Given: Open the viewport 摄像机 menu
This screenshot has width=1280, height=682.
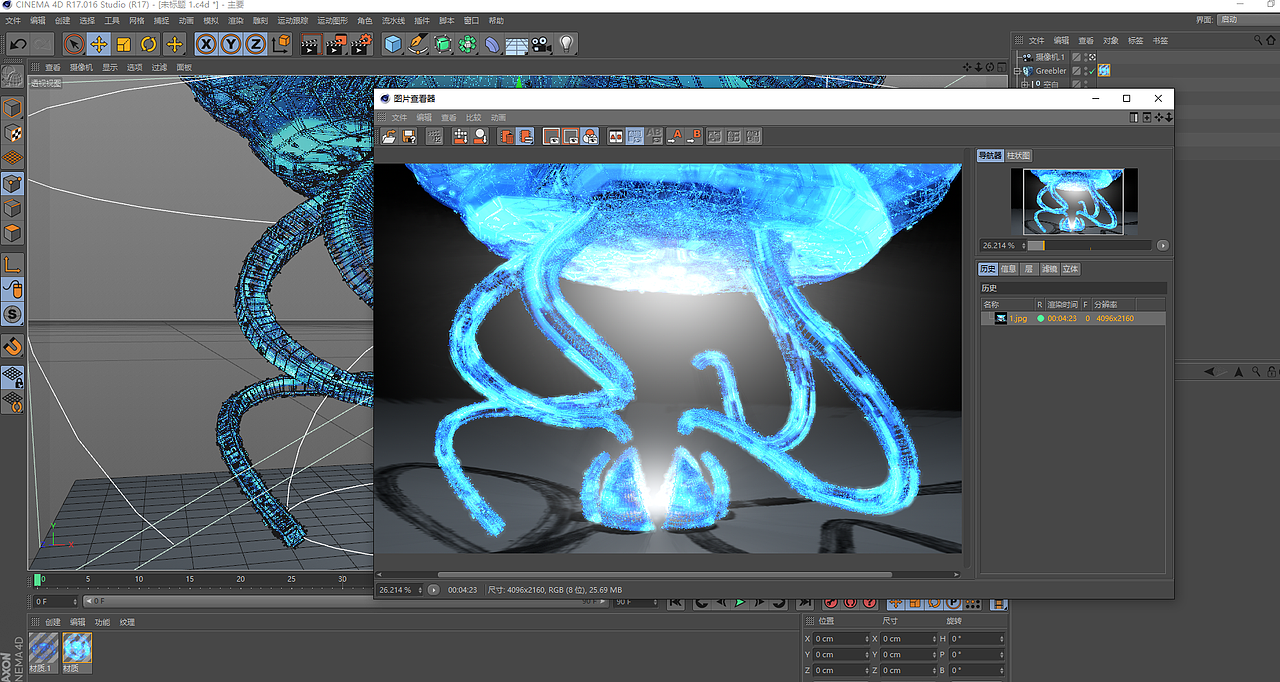Looking at the screenshot, I should [81, 67].
